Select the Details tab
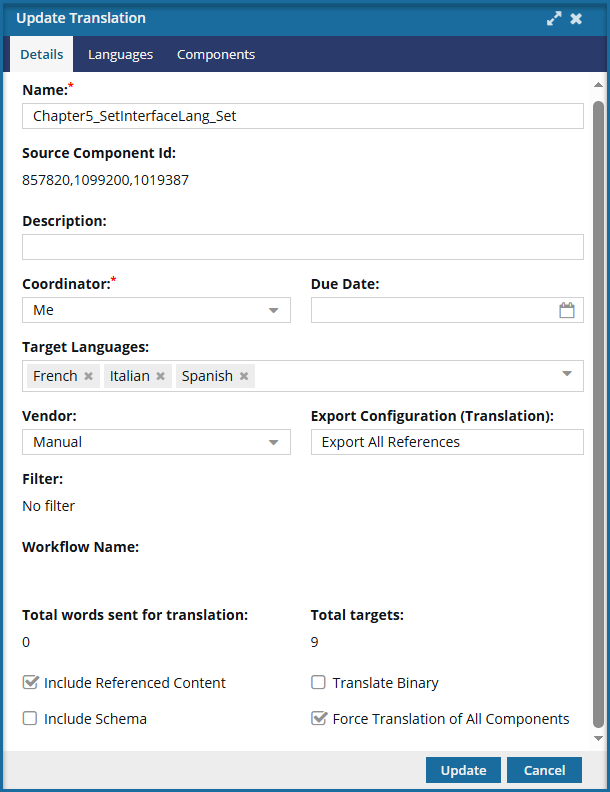 coord(42,55)
